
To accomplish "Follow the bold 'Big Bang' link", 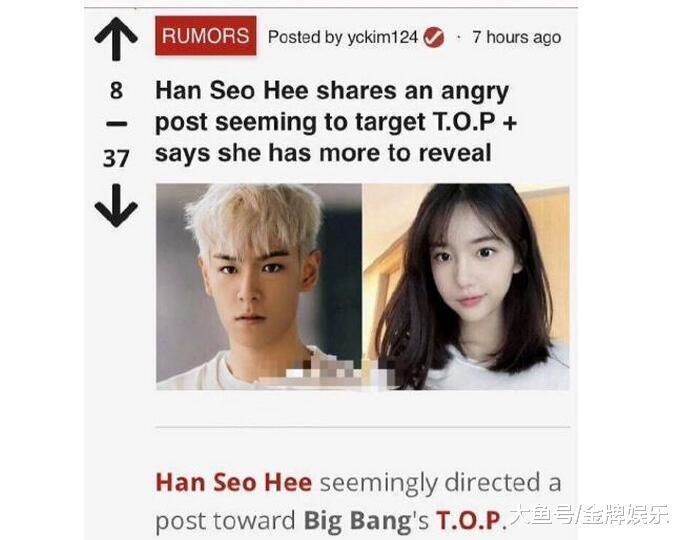I will 357,521.
